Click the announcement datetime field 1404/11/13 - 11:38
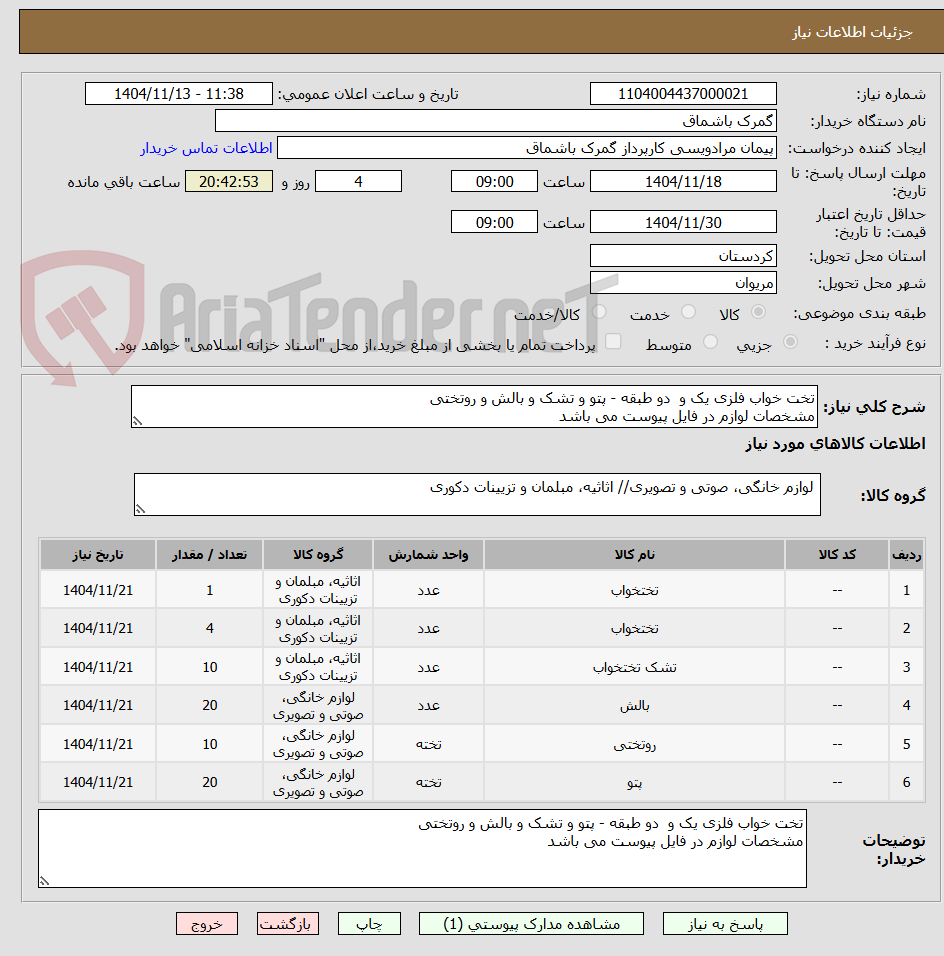The image size is (944, 956). click(x=179, y=94)
